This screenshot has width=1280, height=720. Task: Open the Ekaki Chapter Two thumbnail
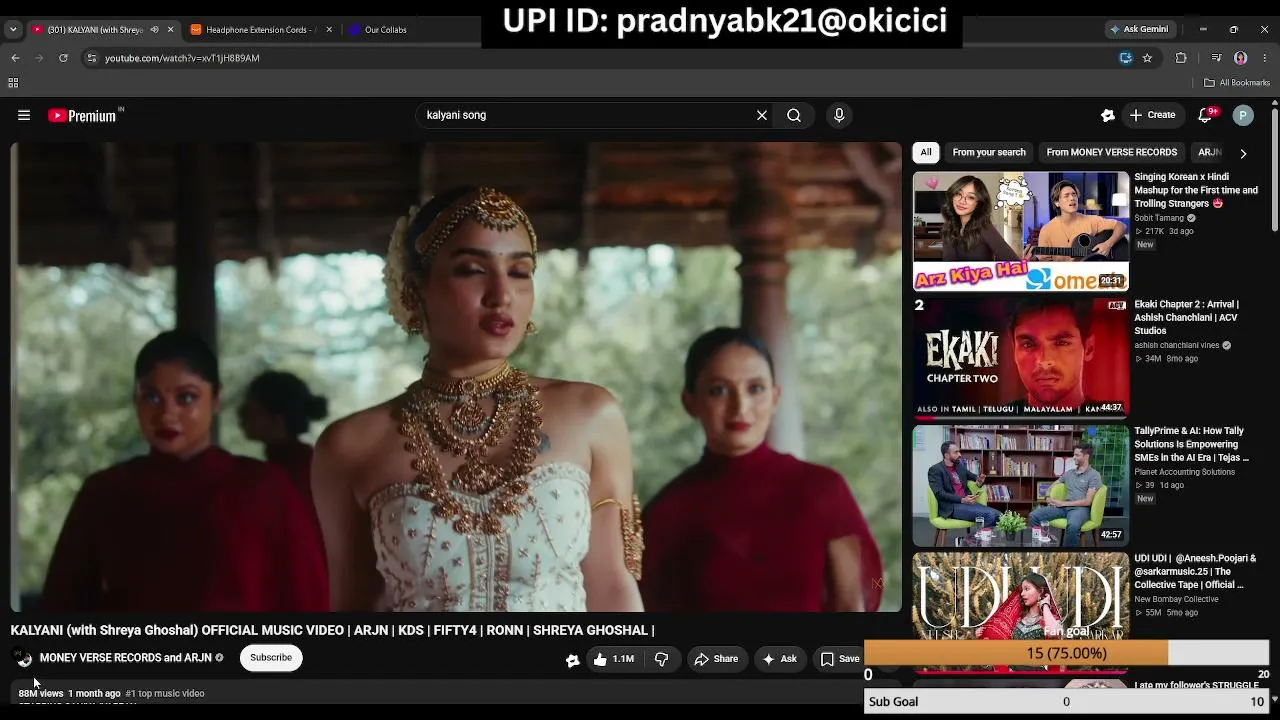tap(1021, 357)
